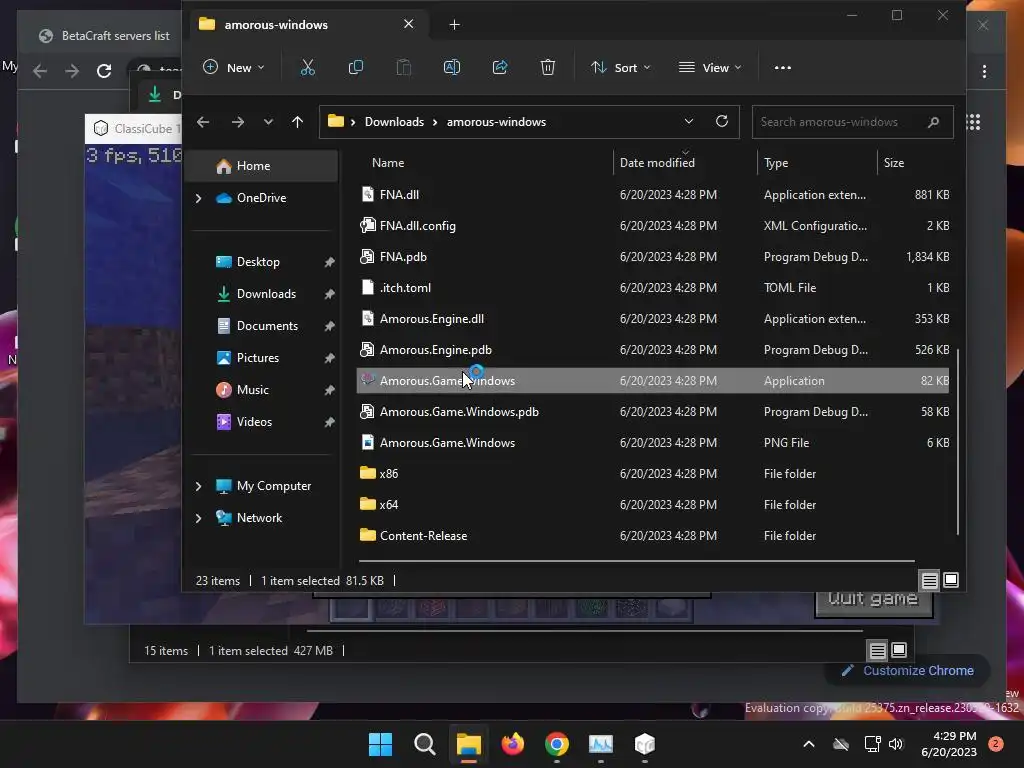Click the Delete trash can icon
1024x768 pixels.
[548, 67]
